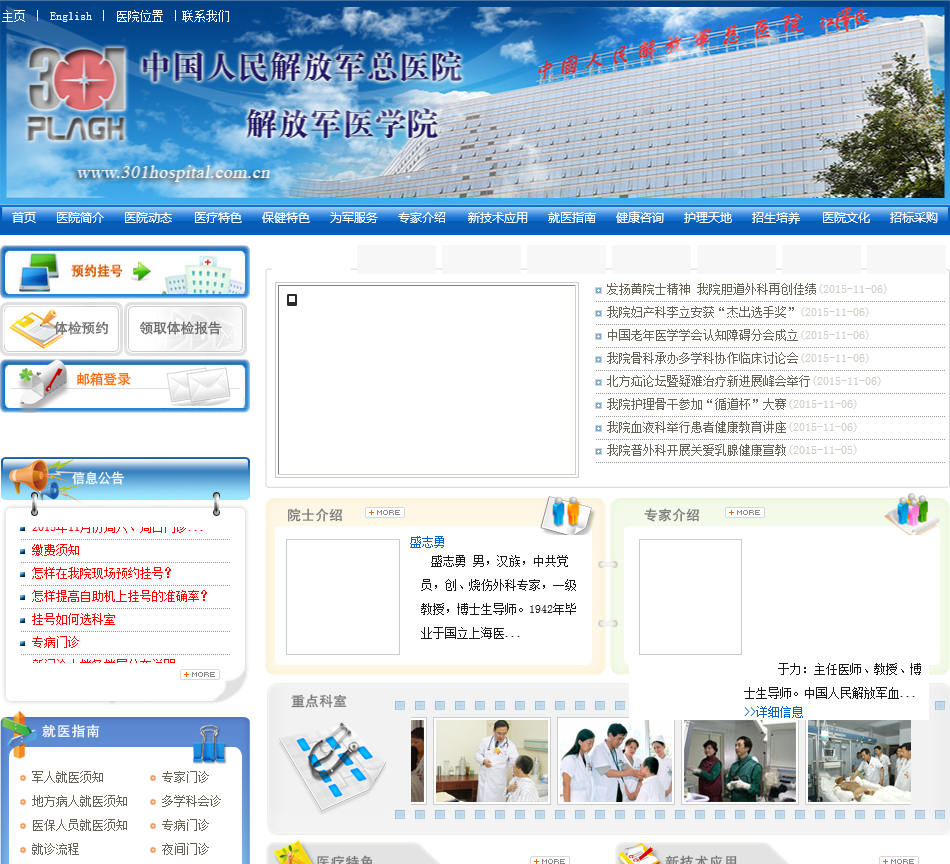
Task: Select 保健特色 in navigation bar
Action: click(x=285, y=218)
